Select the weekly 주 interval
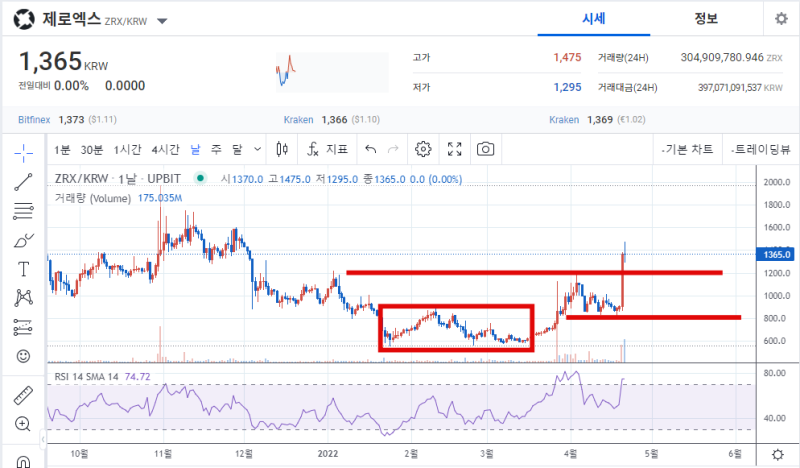The image size is (800, 468). click(x=216, y=150)
